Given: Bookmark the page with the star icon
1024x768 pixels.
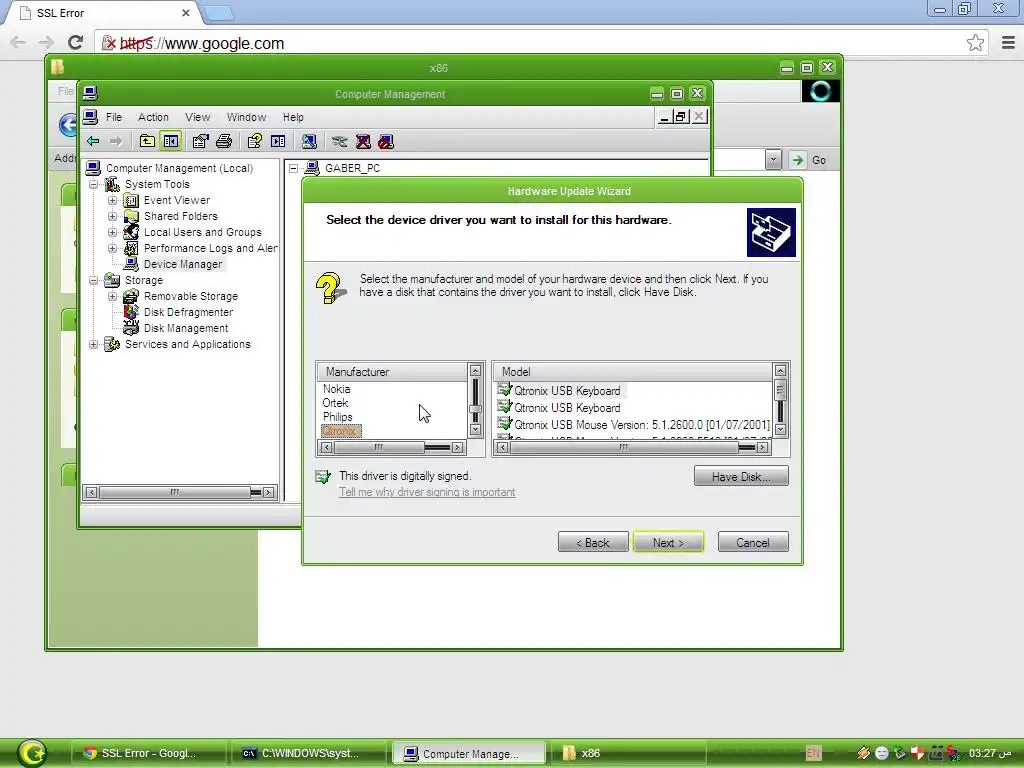Looking at the screenshot, I should click(x=975, y=43).
